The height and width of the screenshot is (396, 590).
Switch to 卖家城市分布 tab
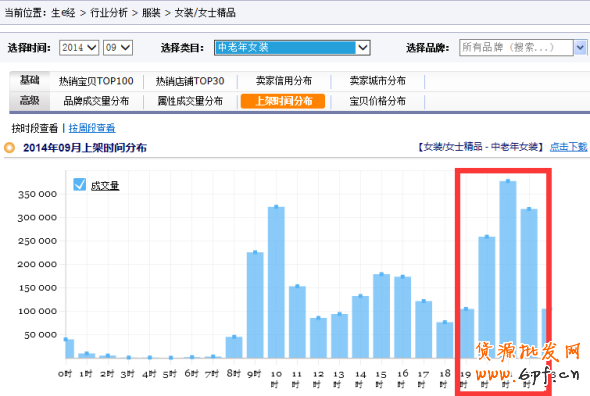coord(377,81)
